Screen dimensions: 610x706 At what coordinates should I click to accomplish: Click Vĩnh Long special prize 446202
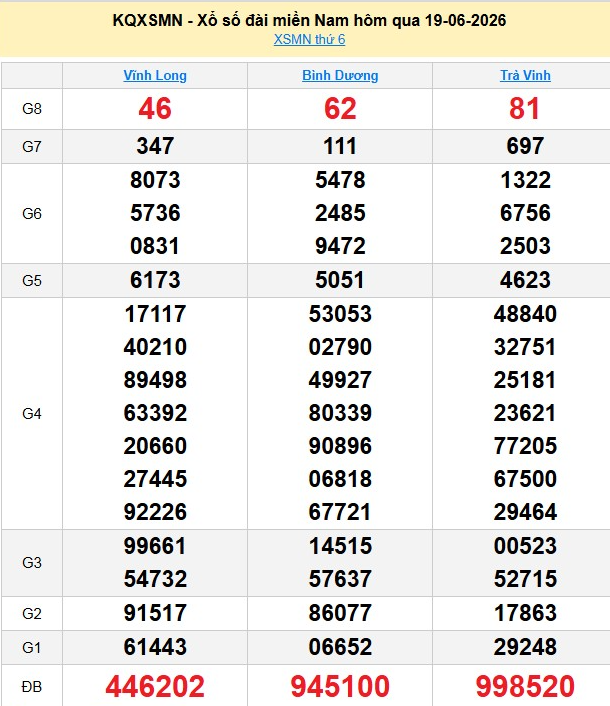[155, 686]
